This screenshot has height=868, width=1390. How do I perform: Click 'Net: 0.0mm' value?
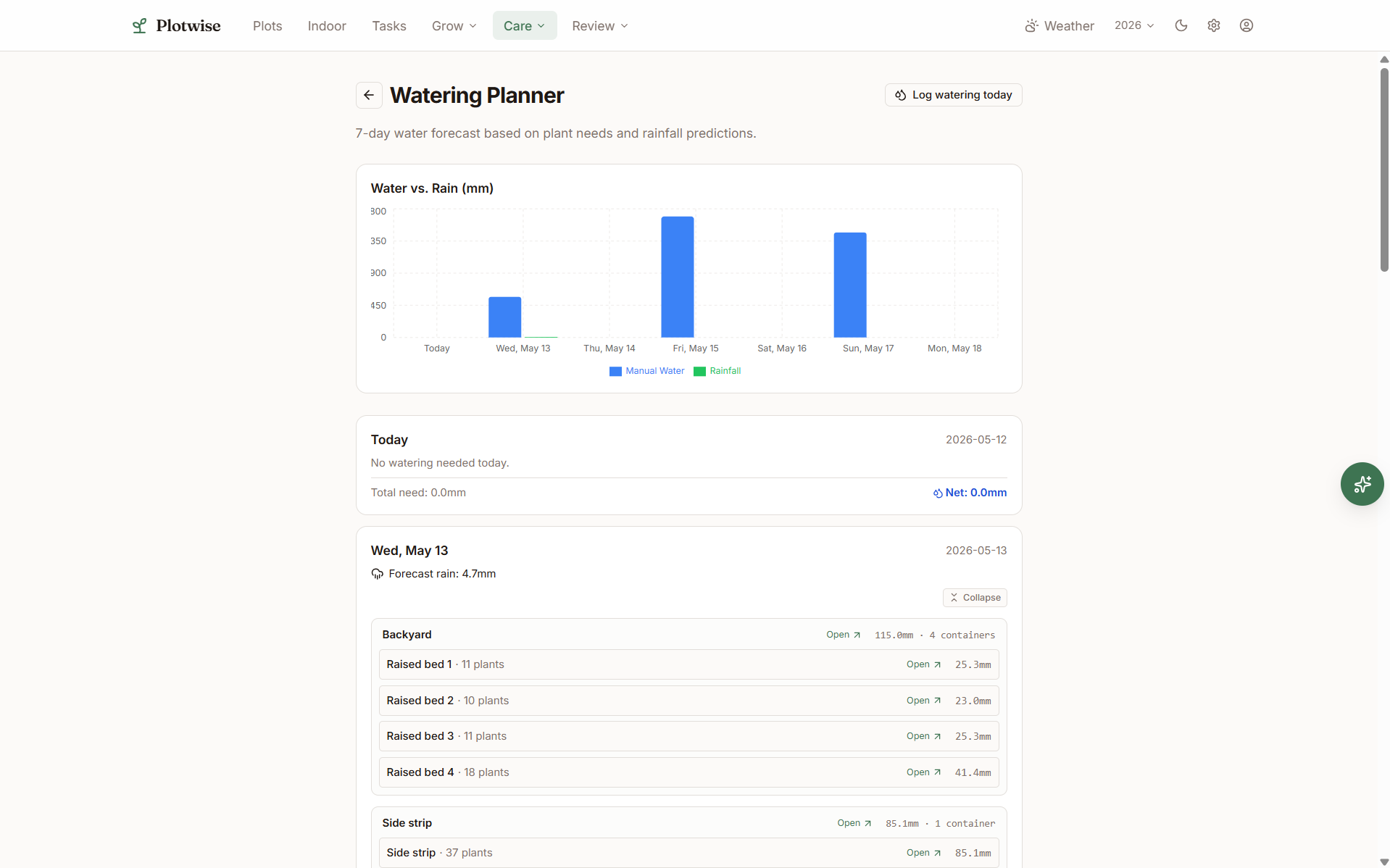tap(975, 493)
